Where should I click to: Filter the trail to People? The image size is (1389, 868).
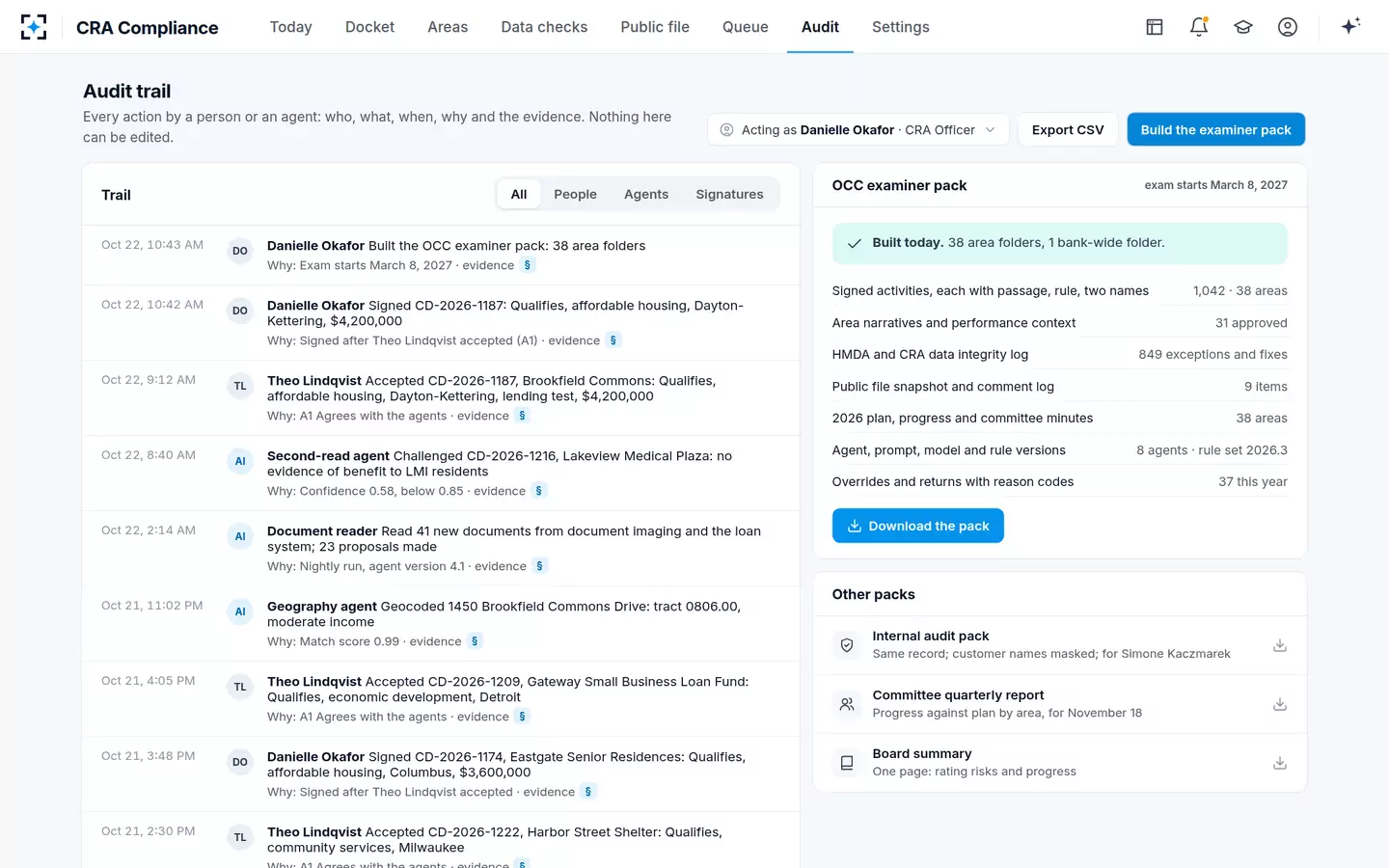coord(575,194)
